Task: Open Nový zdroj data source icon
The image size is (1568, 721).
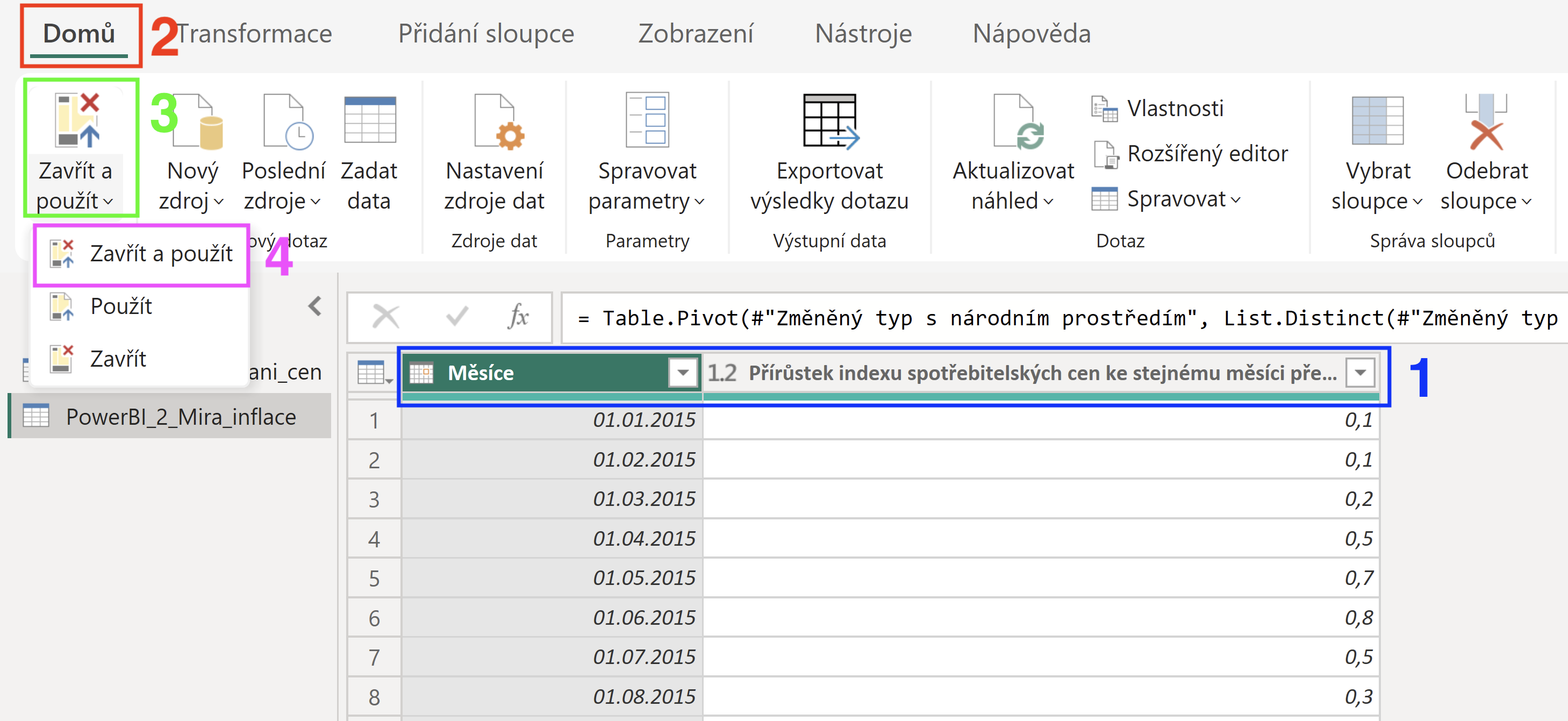Action: pyautogui.click(x=197, y=121)
